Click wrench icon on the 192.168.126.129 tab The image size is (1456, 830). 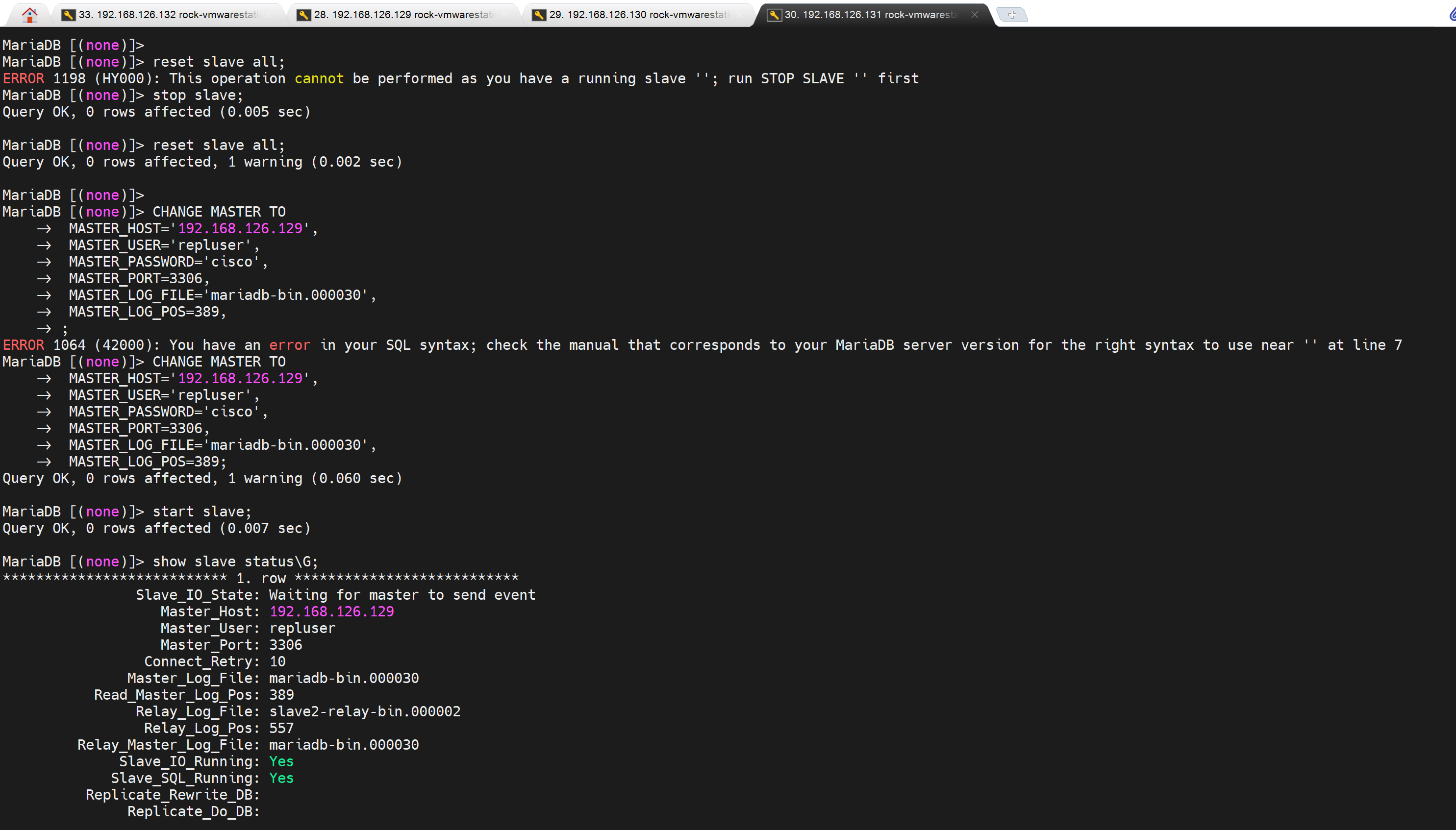304,15
